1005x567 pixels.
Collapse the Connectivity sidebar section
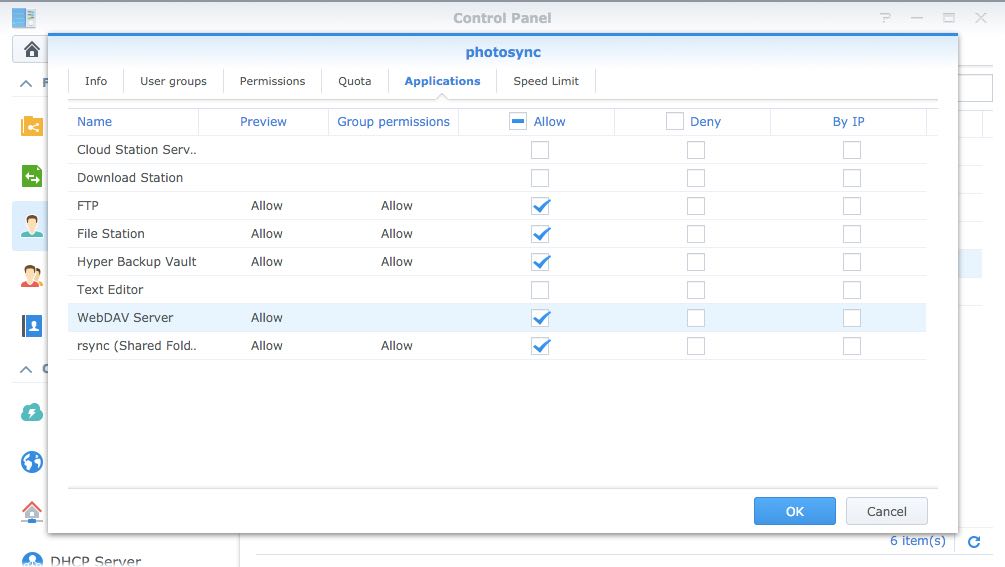tap(26, 369)
